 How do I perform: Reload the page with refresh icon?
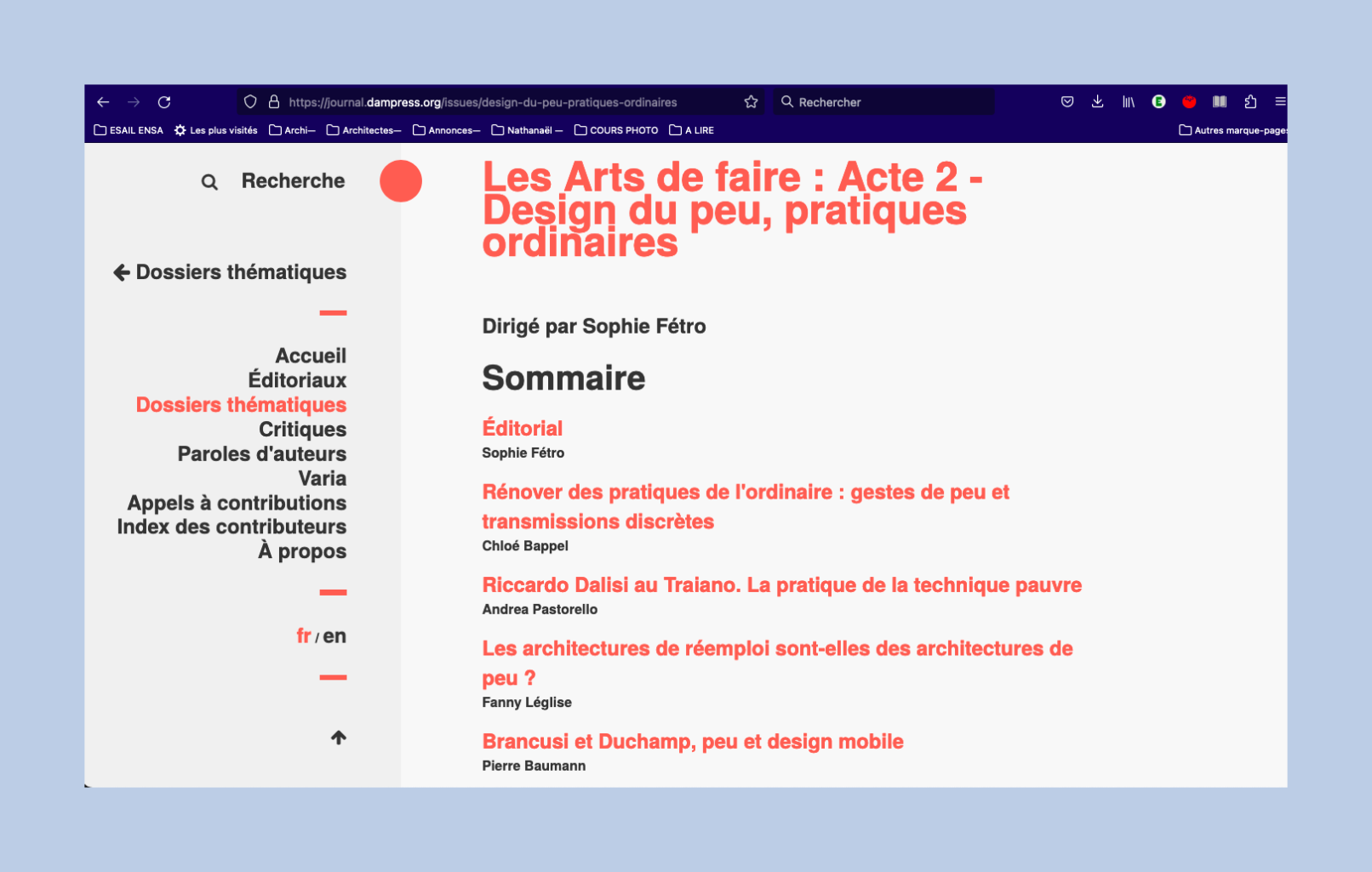click(164, 102)
